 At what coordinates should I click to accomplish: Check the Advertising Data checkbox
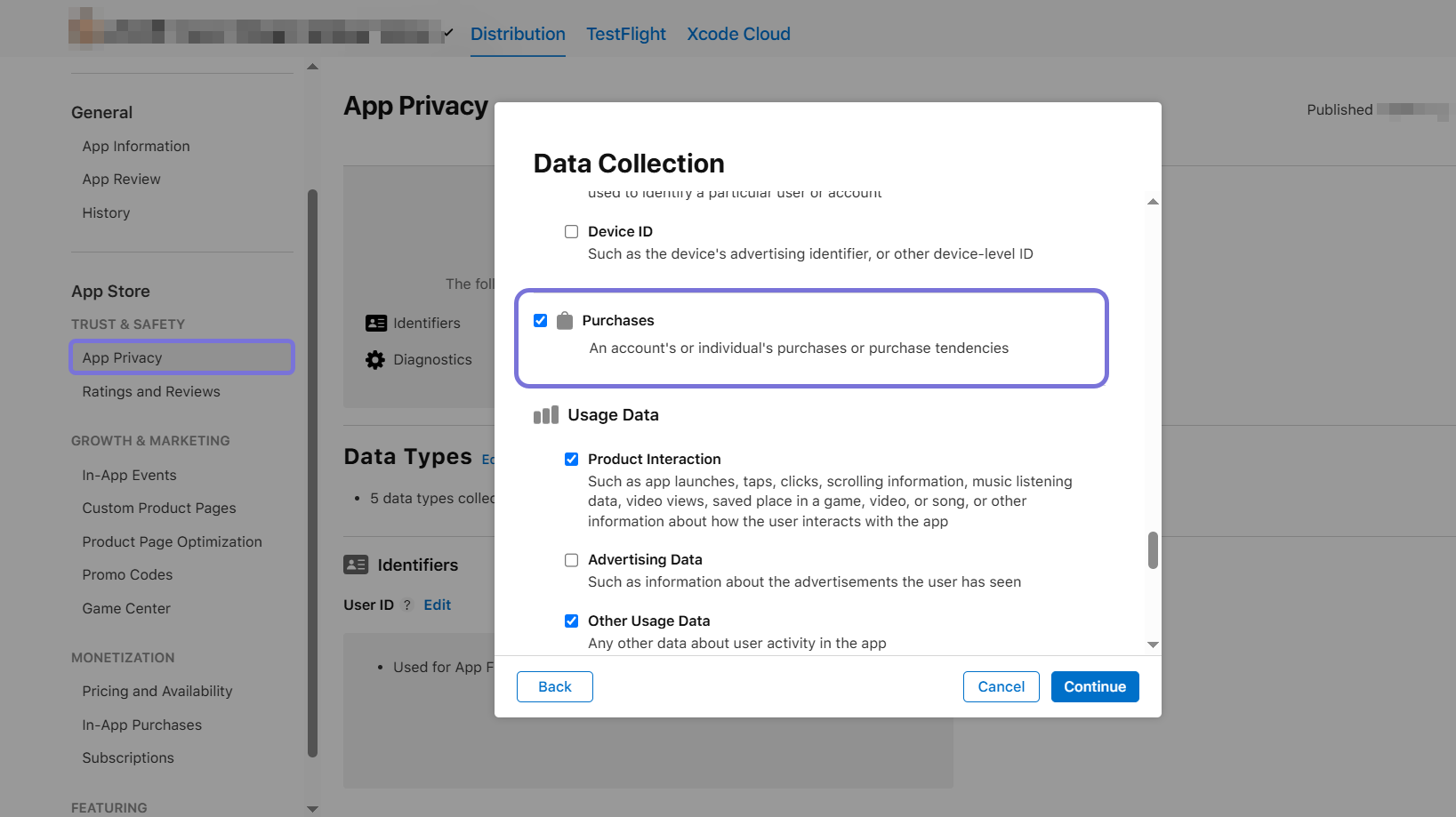[x=571, y=560]
